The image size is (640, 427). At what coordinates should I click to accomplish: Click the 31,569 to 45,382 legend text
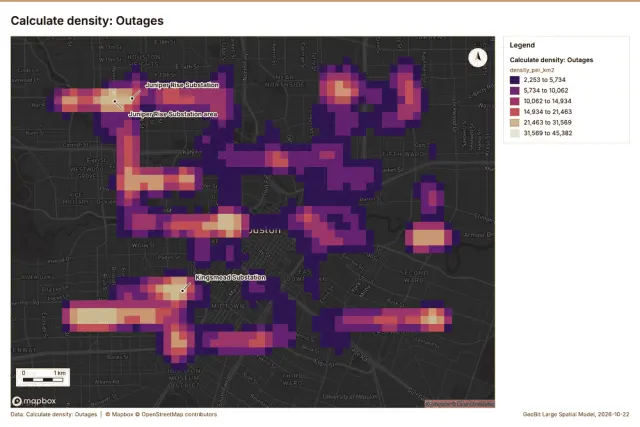point(548,133)
